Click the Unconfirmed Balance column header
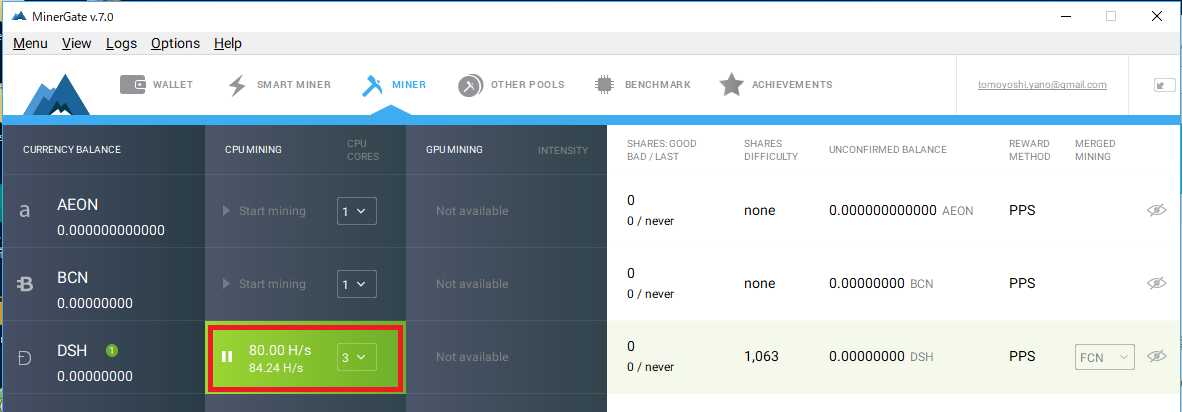The height and width of the screenshot is (412, 1182). pyautogui.click(x=887, y=150)
